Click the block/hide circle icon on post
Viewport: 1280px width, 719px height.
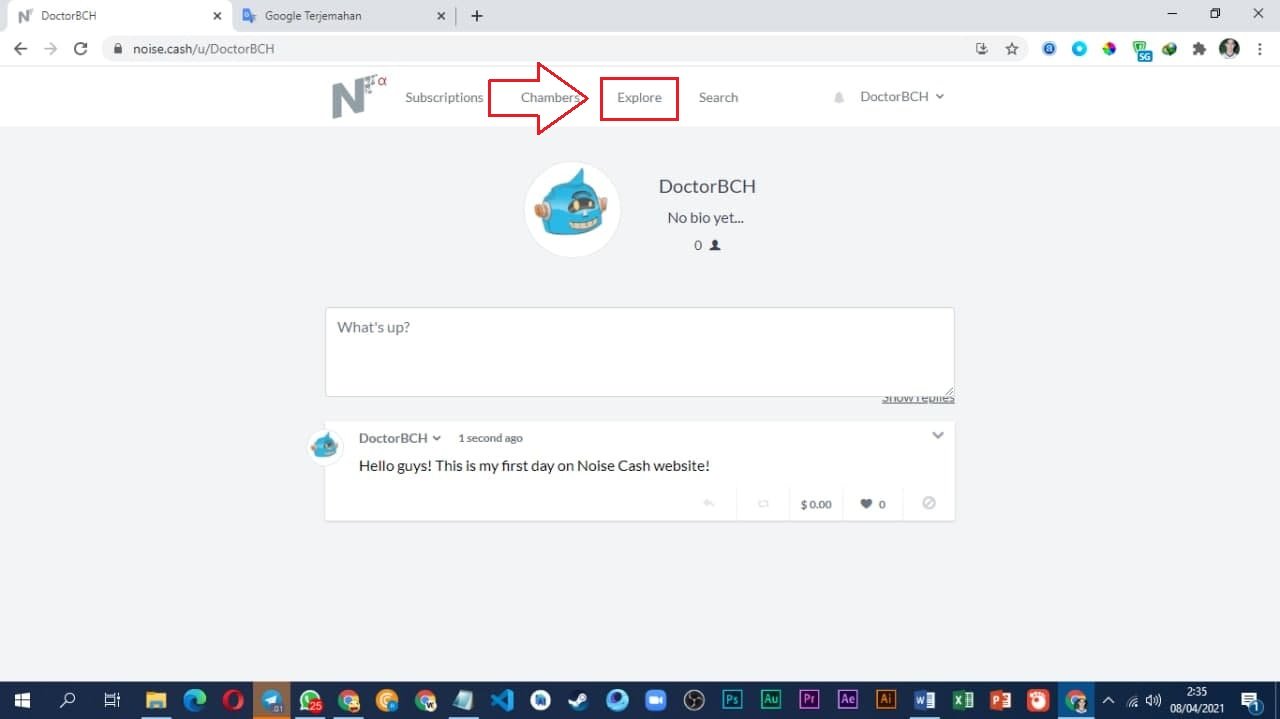tap(929, 503)
